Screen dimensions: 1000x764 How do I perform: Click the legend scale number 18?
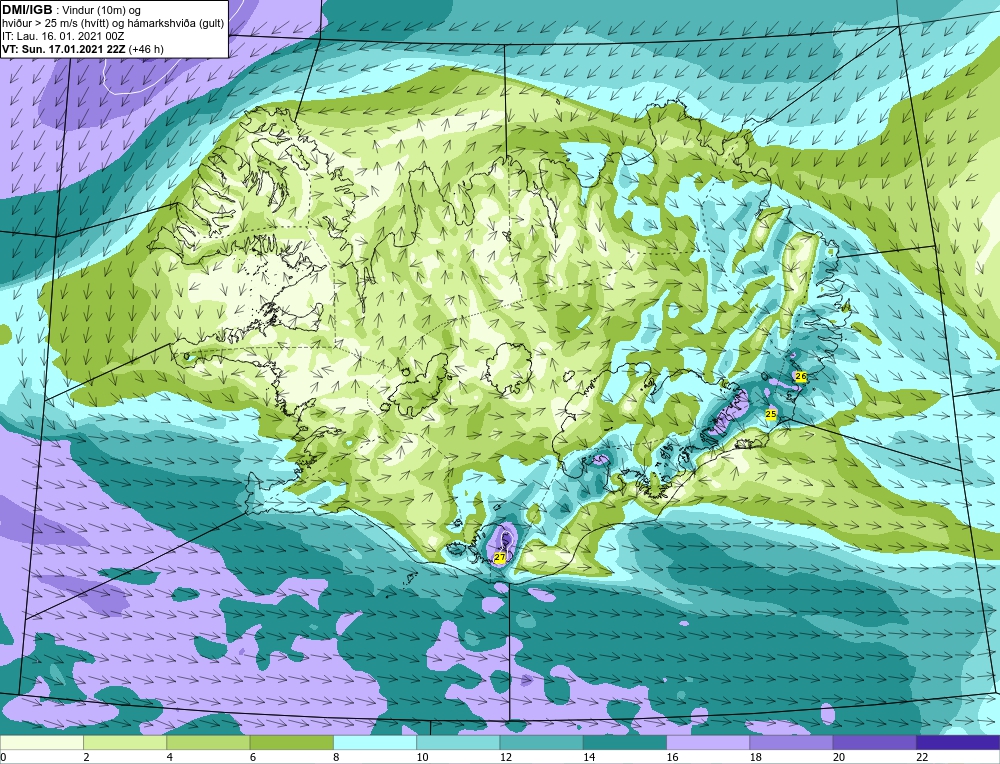coord(755,757)
